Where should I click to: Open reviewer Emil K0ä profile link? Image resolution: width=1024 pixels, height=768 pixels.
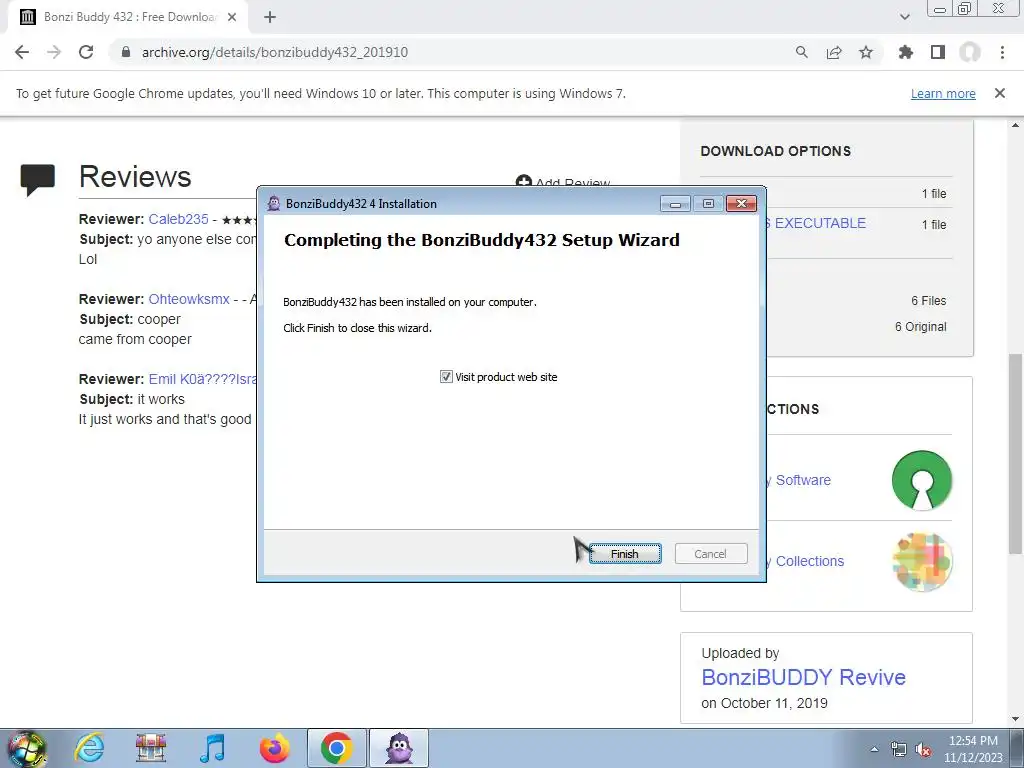click(202, 379)
